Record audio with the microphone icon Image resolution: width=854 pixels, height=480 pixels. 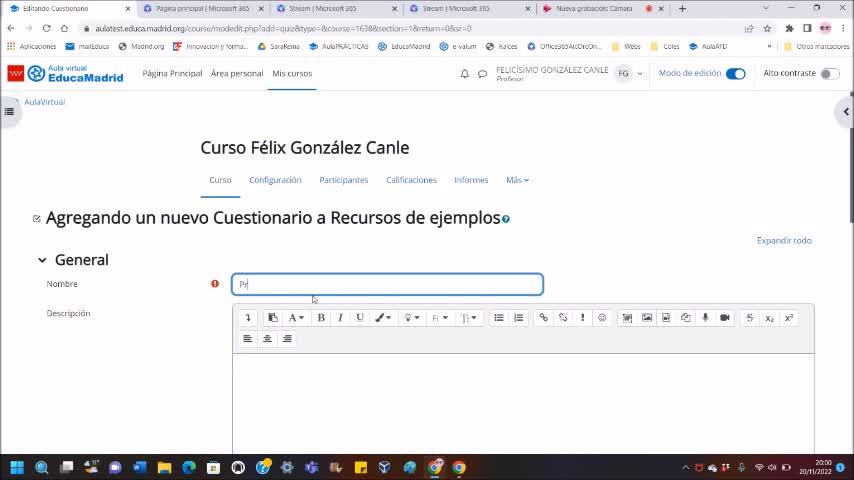[x=705, y=318]
